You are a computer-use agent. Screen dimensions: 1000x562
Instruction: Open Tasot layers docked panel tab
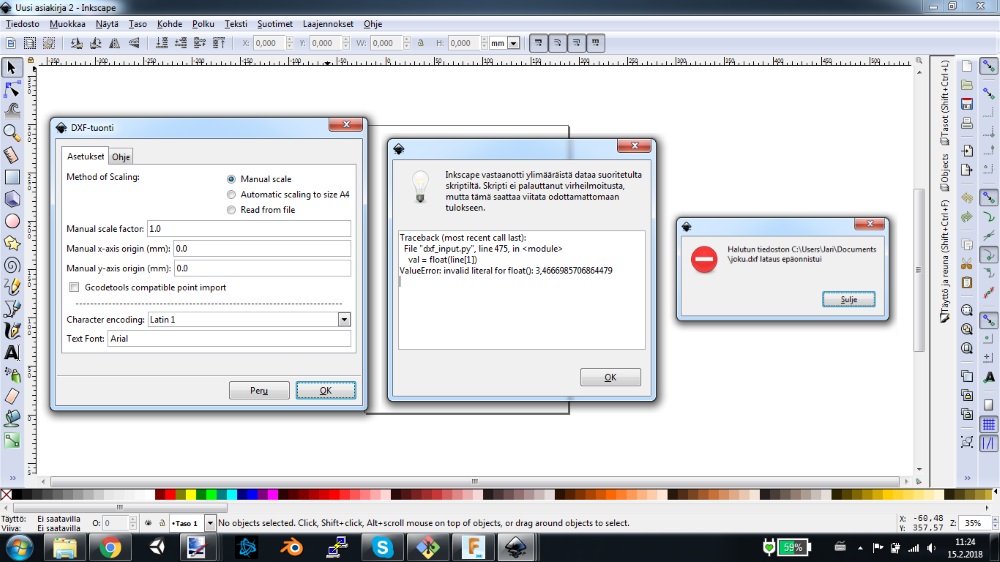tap(945, 103)
